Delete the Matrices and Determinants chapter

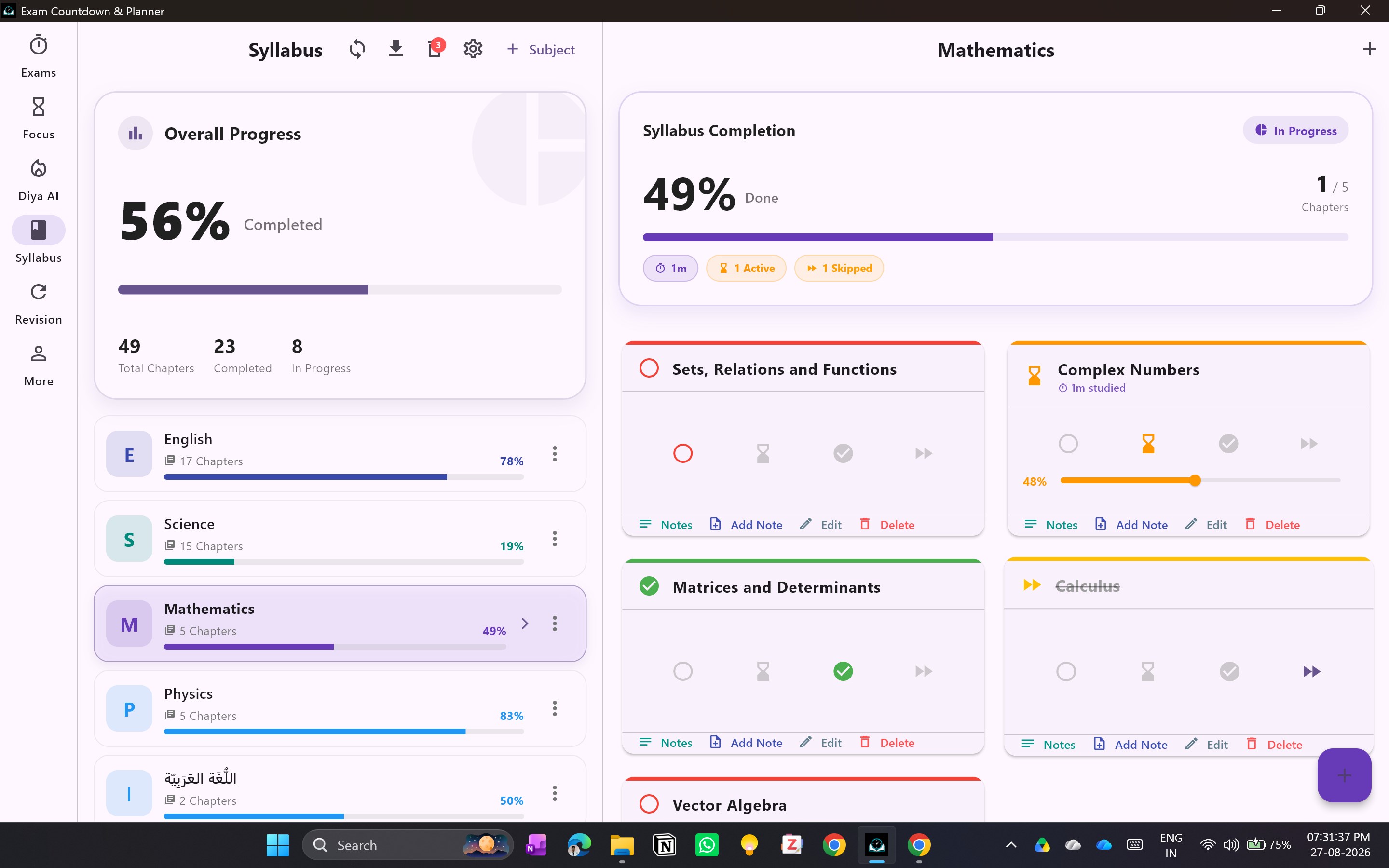(887, 742)
